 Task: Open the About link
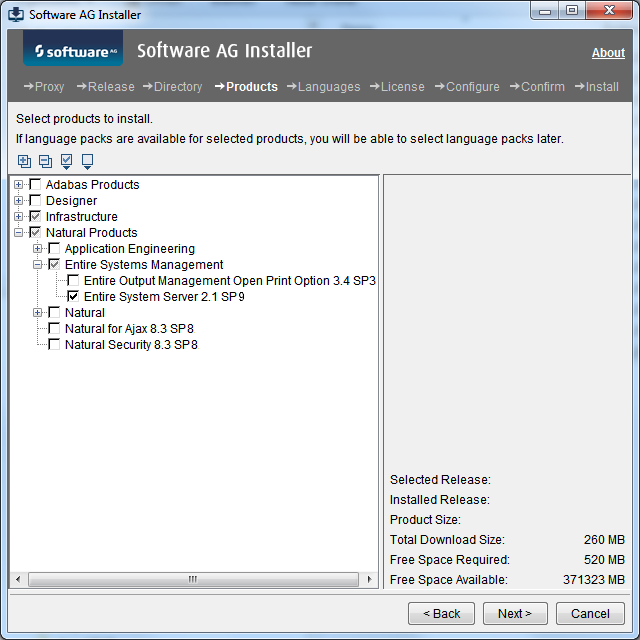608,53
